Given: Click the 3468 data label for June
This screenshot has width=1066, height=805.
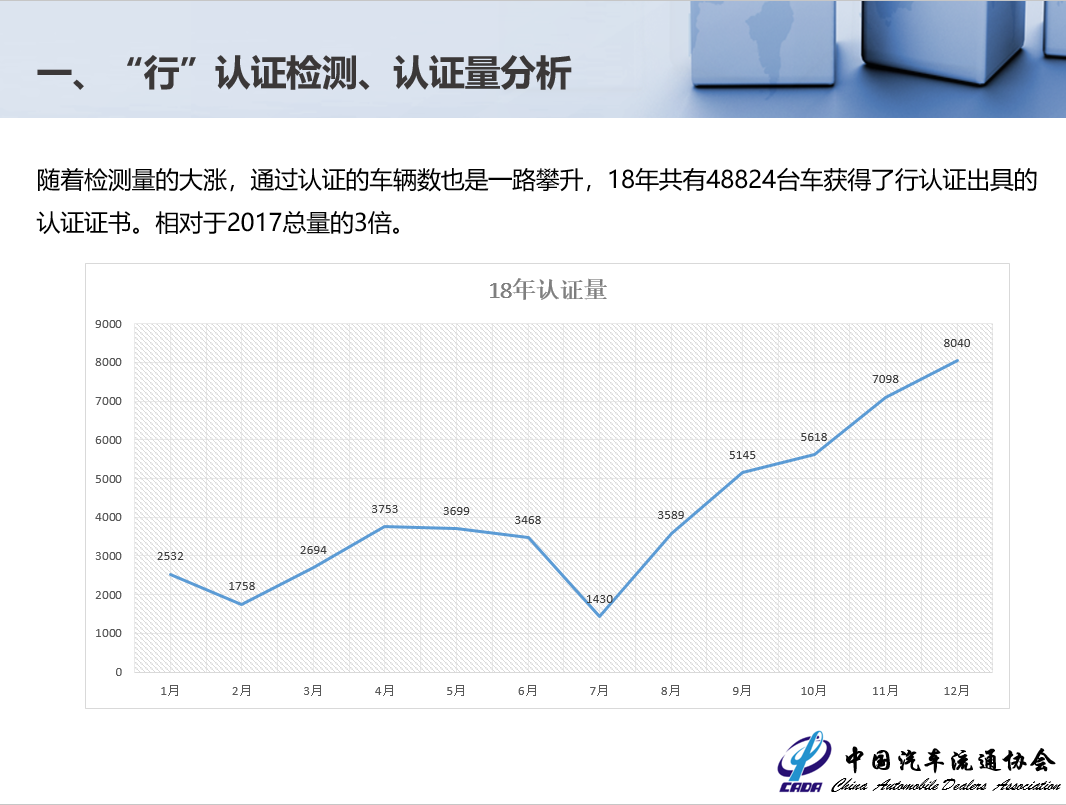Looking at the screenshot, I should (x=528, y=520).
